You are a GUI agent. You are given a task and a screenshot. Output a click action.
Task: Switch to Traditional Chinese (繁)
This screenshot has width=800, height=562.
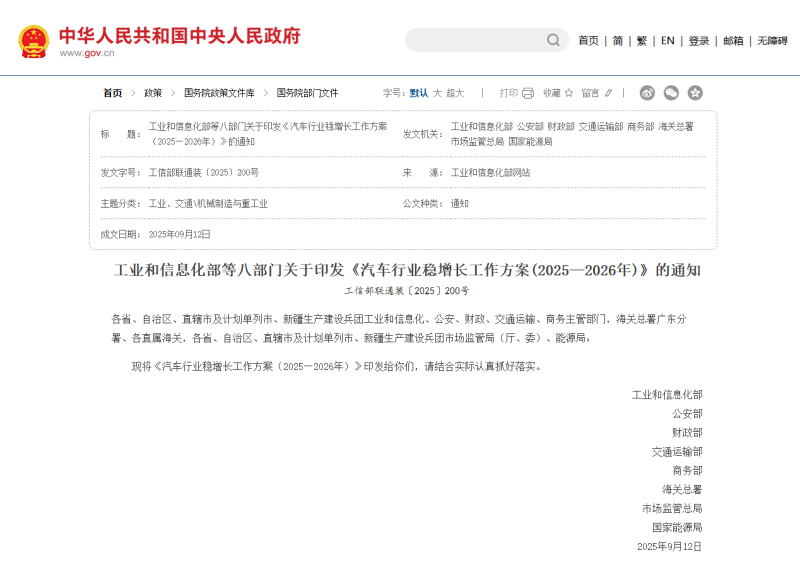[x=641, y=41]
